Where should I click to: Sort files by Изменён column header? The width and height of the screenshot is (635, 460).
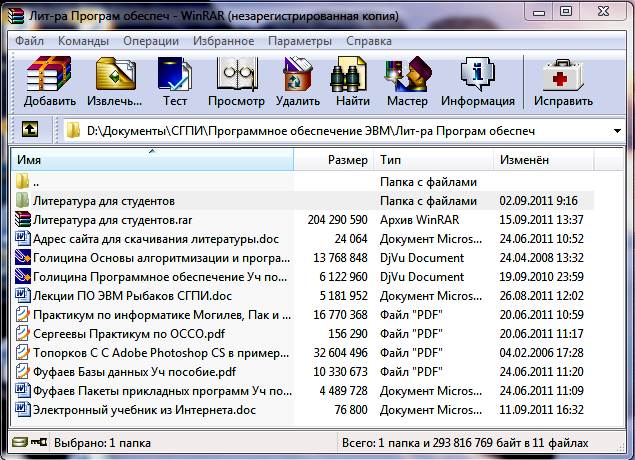tap(543, 160)
